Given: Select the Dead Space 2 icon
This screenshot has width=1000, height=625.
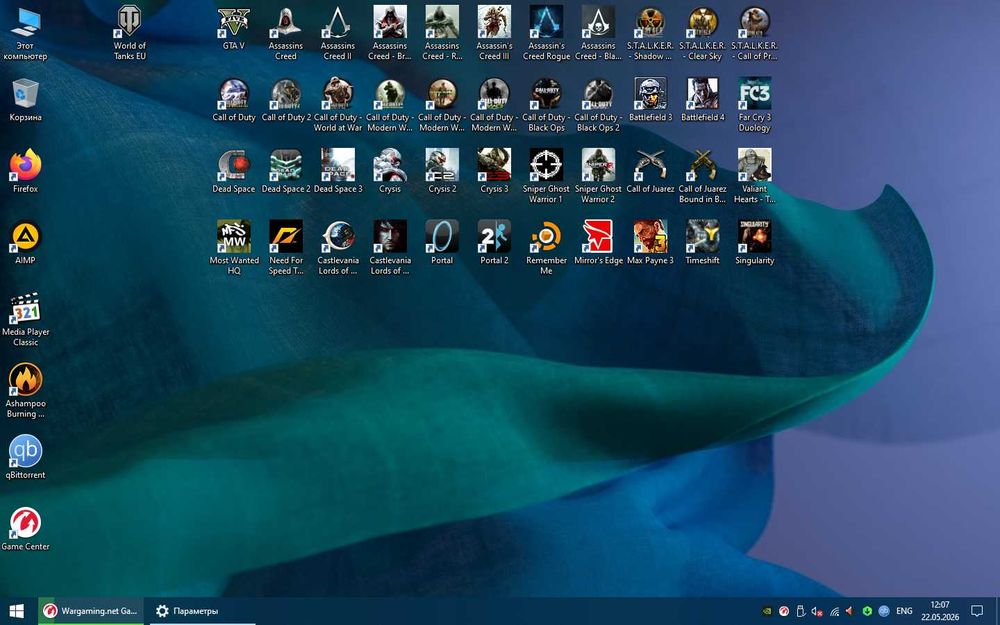Looking at the screenshot, I should [286, 172].
